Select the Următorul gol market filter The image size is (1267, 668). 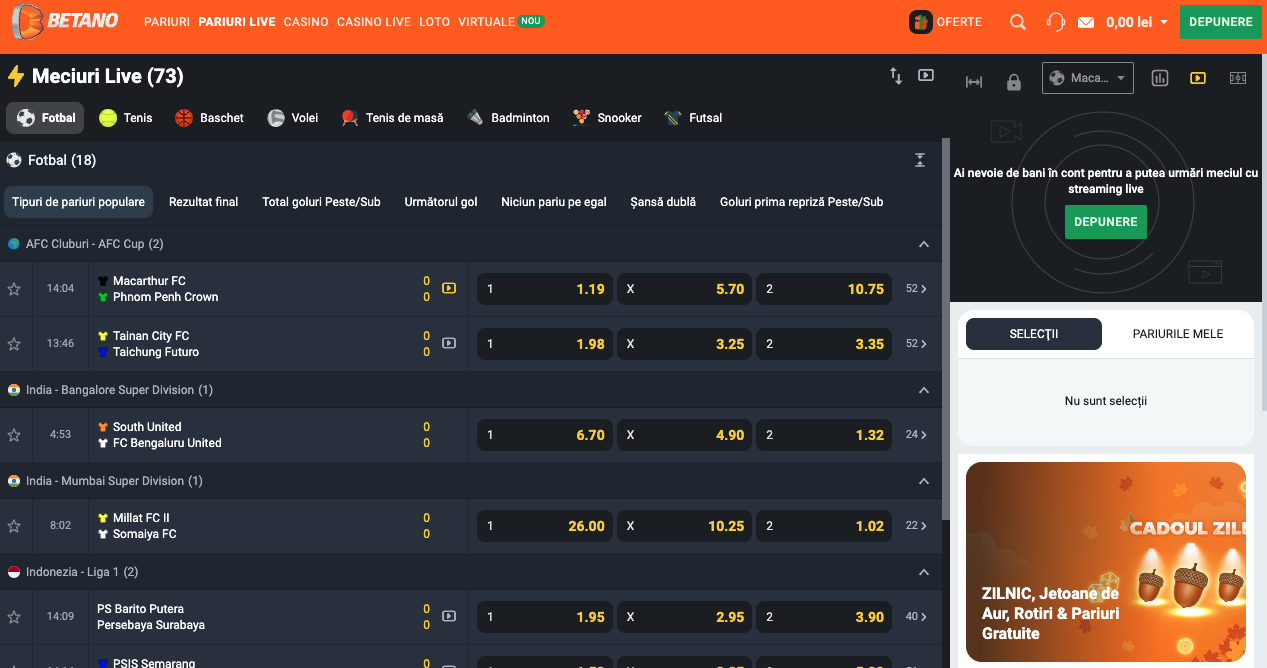[441, 202]
